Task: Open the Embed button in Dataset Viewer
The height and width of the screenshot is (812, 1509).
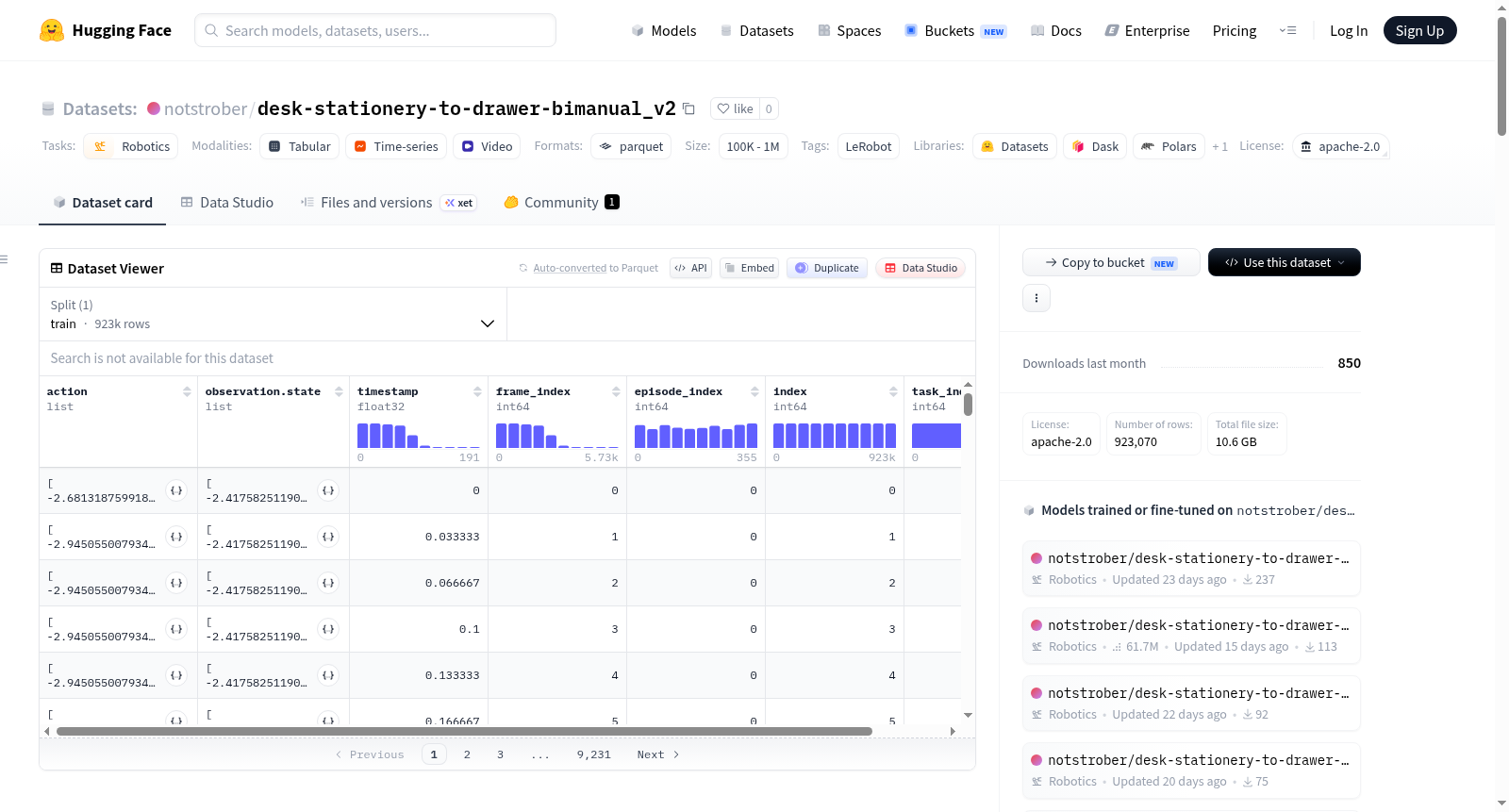Action: coord(749,268)
